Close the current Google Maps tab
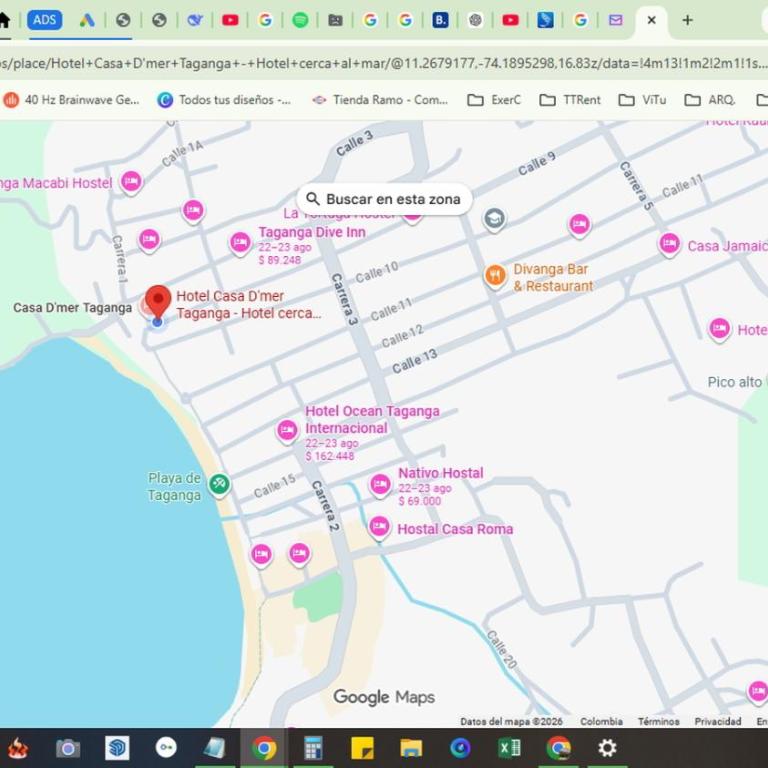The image size is (768, 768). [651, 20]
